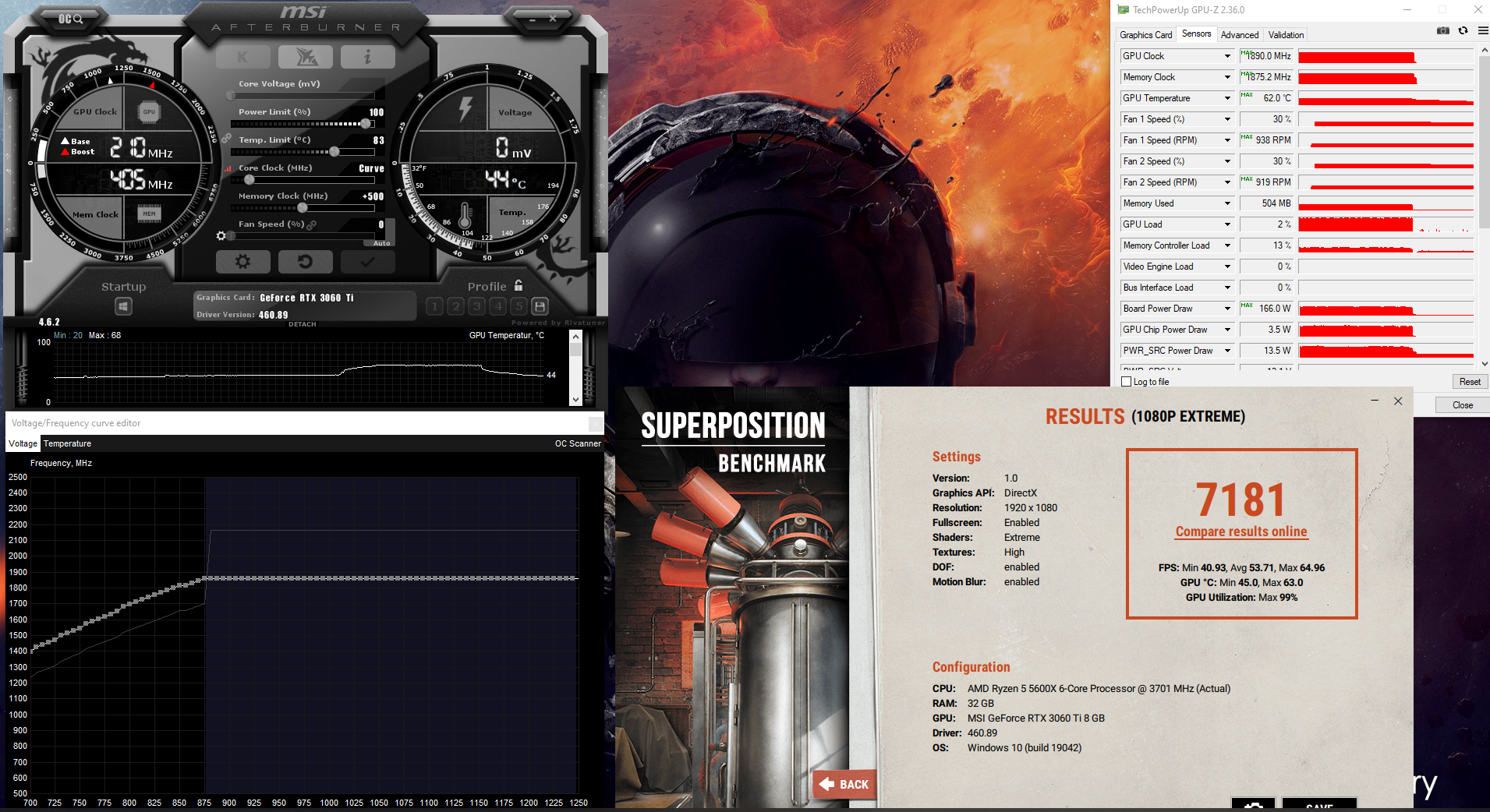1490x812 pixels.
Task: Select Afterburner profile slot 1
Action: coord(435,306)
